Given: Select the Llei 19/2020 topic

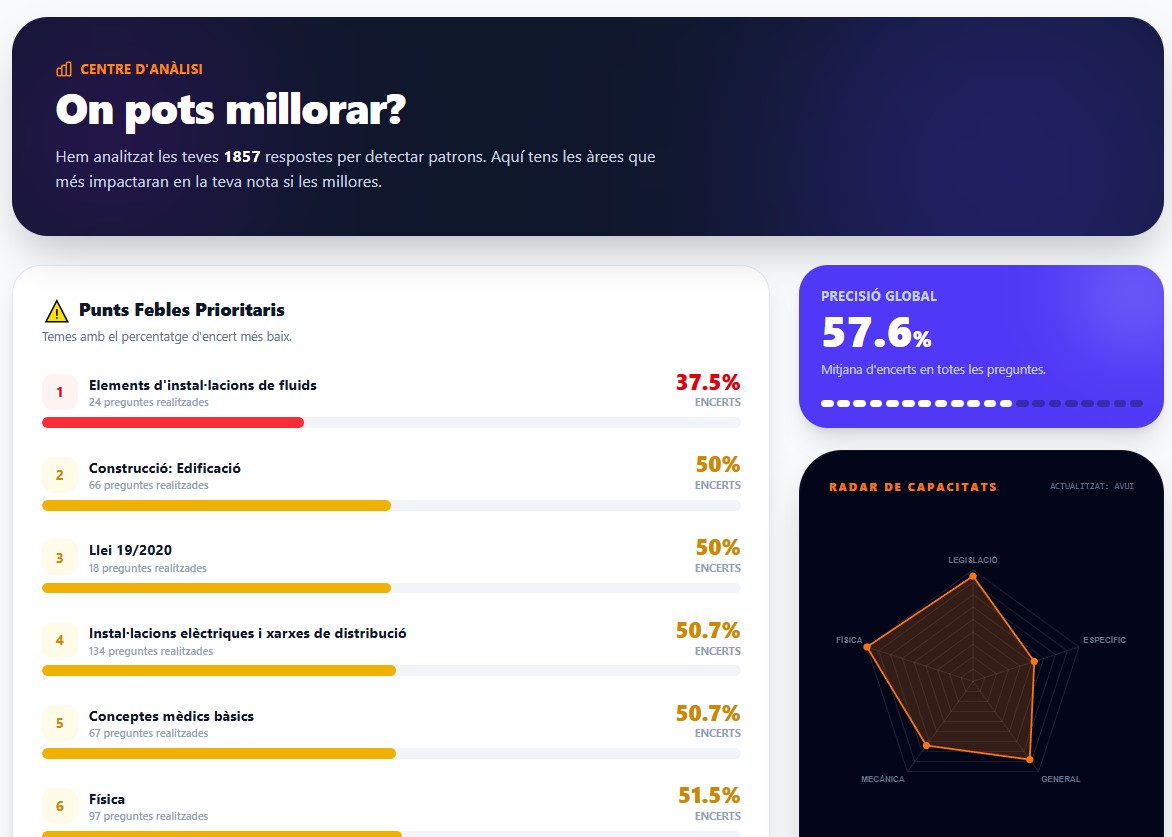Looking at the screenshot, I should point(130,550).
